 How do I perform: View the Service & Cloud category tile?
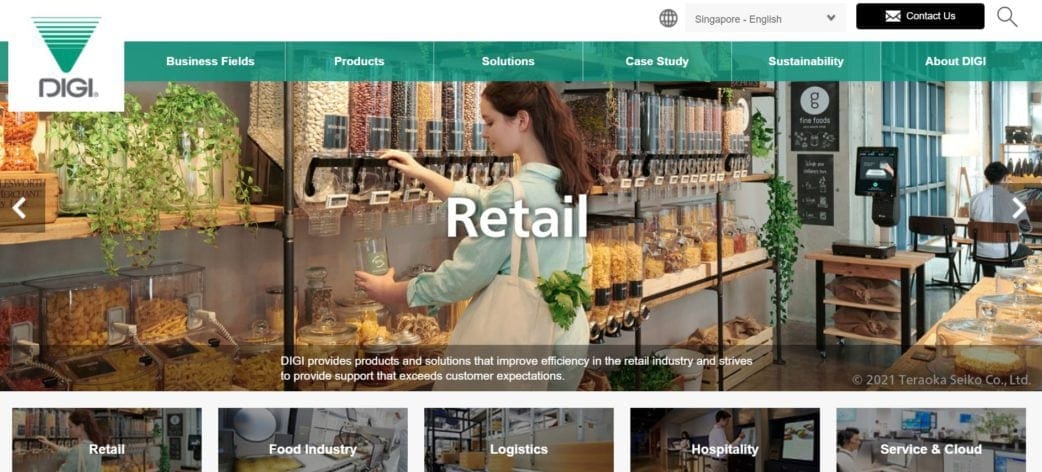(931, 440)
